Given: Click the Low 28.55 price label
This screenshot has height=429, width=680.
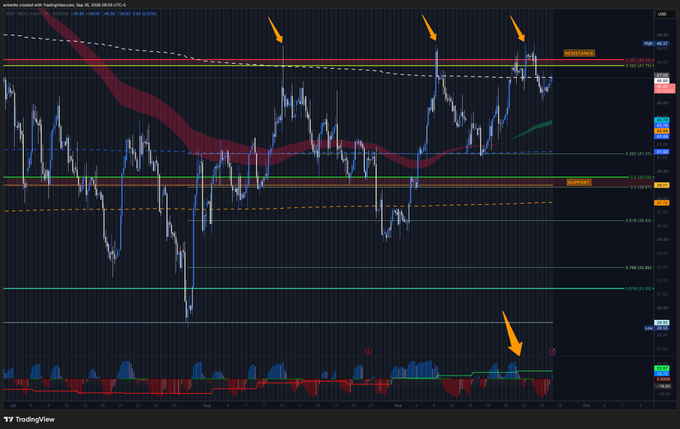Looking at the screenshot, I should click(656, 328).
